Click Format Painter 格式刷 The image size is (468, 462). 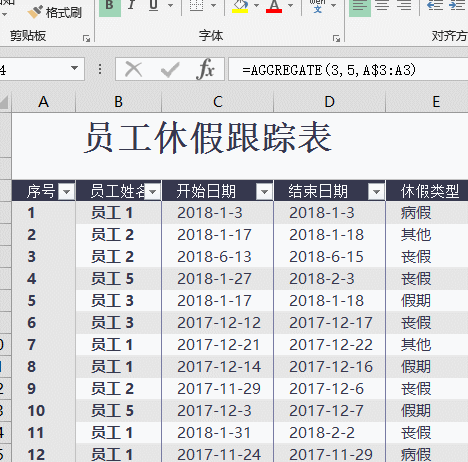(55, 12)
